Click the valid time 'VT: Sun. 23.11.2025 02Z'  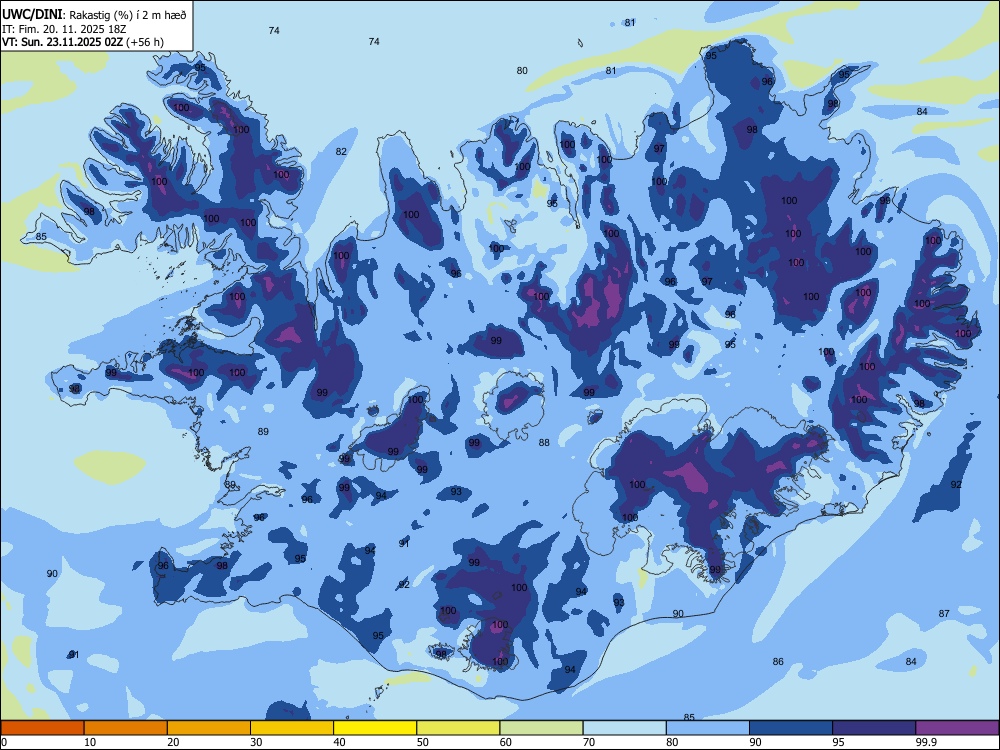(62, 42)
